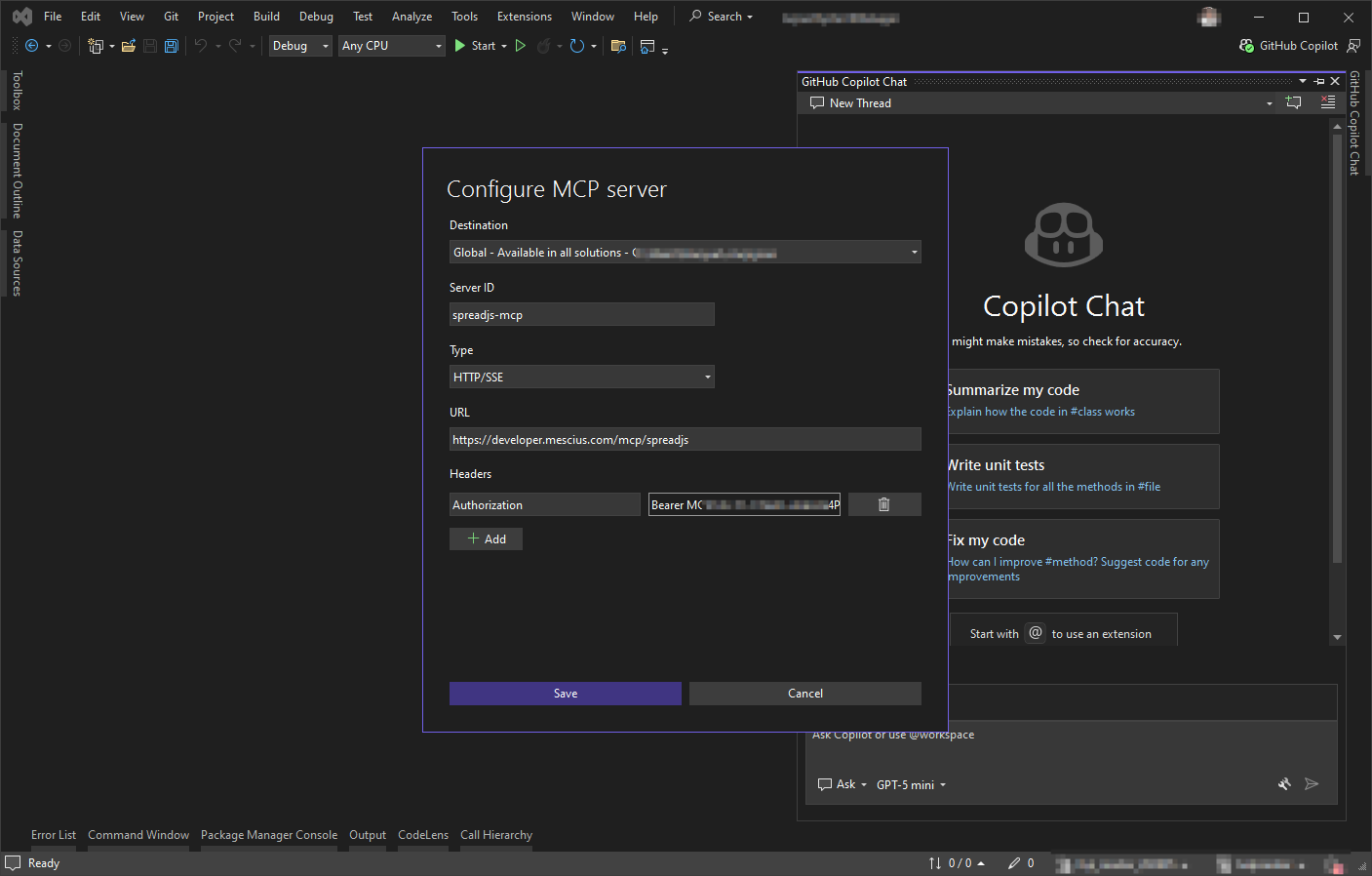Open the Debug configuration dropdown
1372x876 pixels.
tap(301, 46)
